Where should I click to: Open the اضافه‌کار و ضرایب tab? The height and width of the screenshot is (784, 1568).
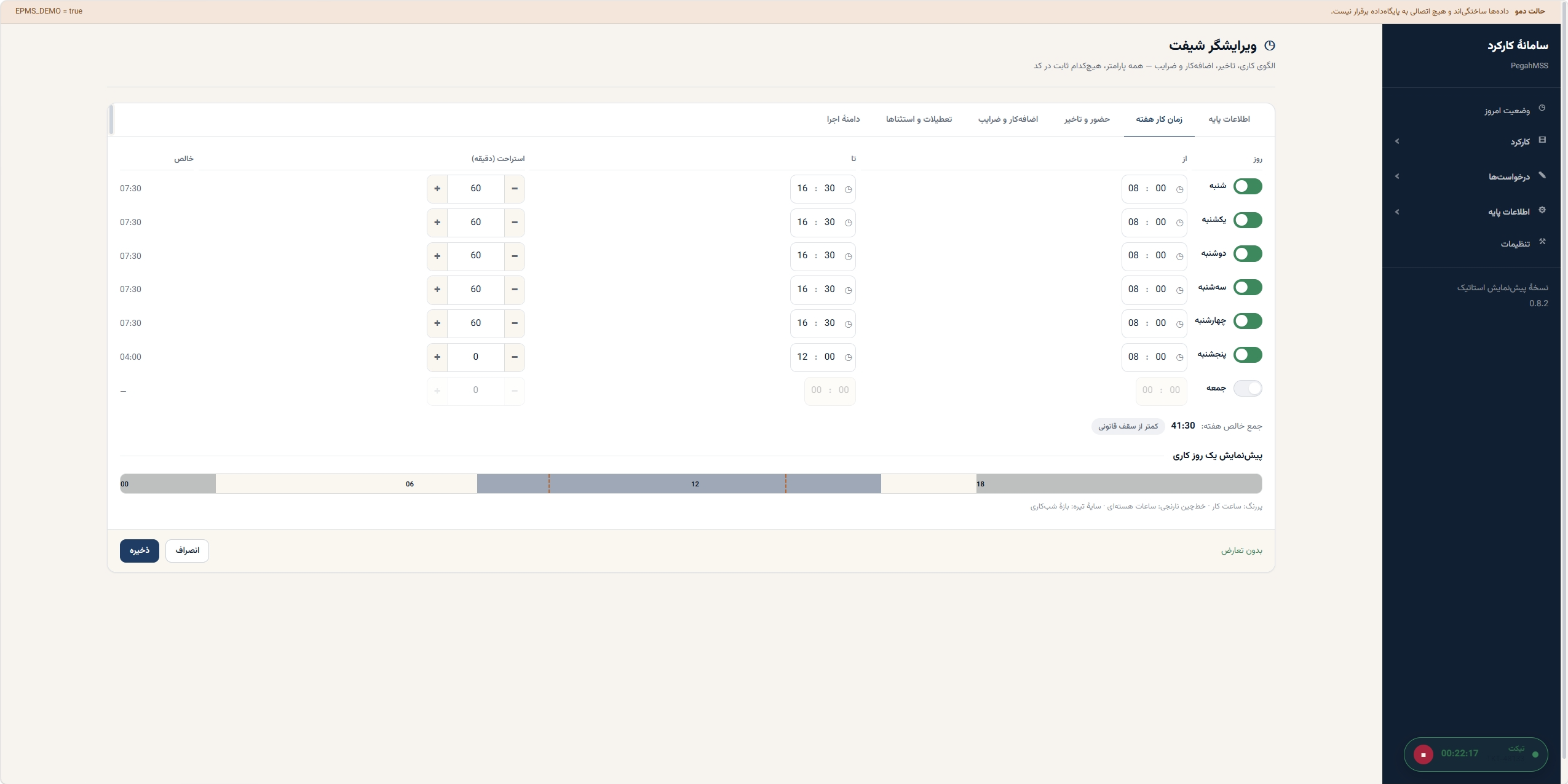pos(1008,119)
